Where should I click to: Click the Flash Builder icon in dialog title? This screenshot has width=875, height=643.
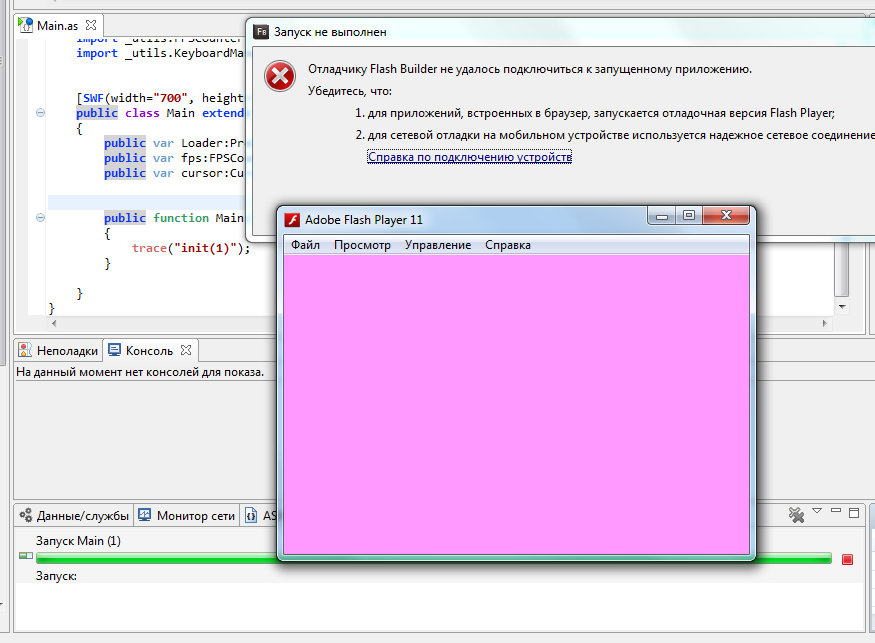[x=261, y=32]
